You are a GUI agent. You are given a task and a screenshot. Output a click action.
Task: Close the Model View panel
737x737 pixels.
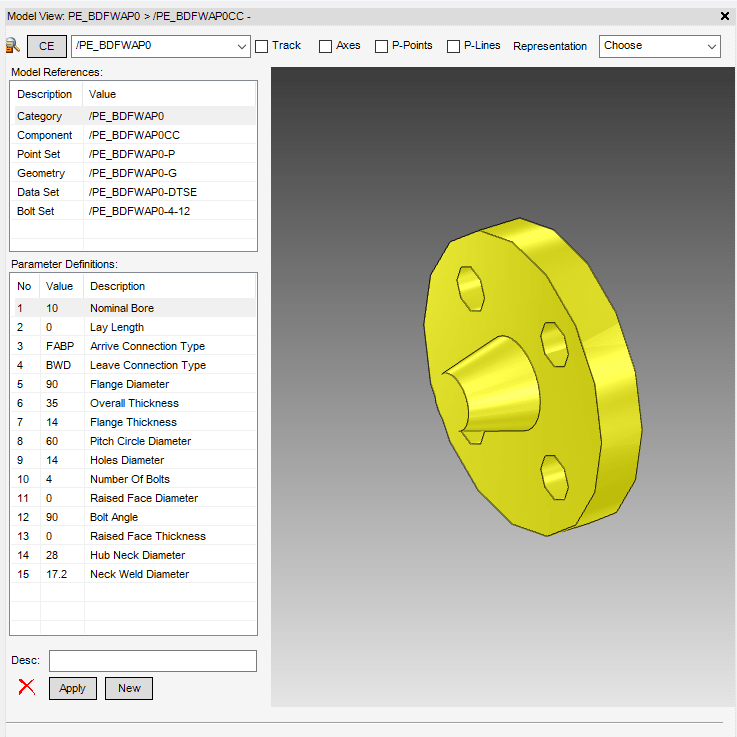(725, 16)
